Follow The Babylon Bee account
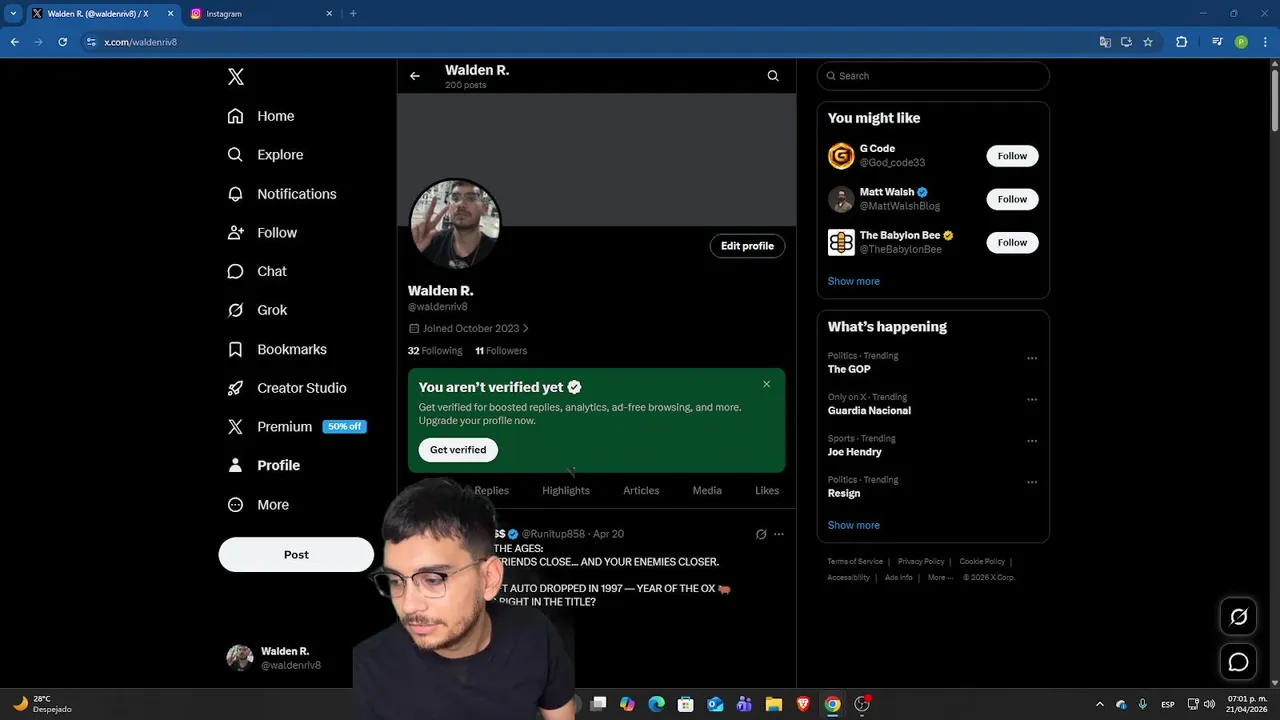The width and height of the screenshot is (1280, 720). point(1012,242)
